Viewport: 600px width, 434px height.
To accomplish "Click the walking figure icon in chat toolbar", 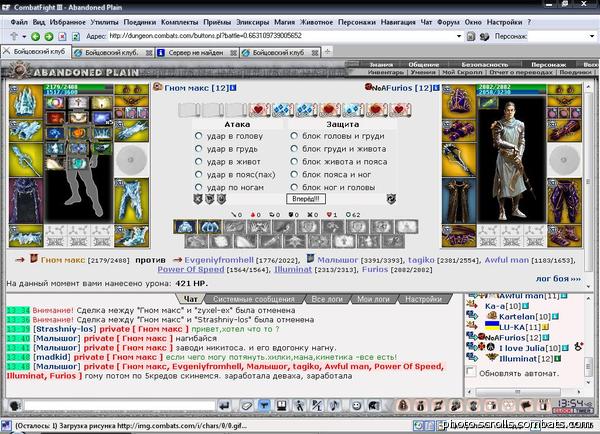I will click(x=300, y=405).
